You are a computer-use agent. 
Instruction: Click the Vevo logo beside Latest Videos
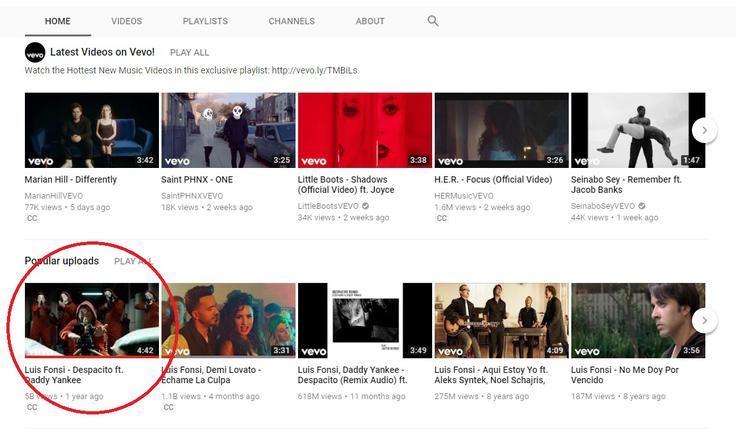tap(35, 52)
